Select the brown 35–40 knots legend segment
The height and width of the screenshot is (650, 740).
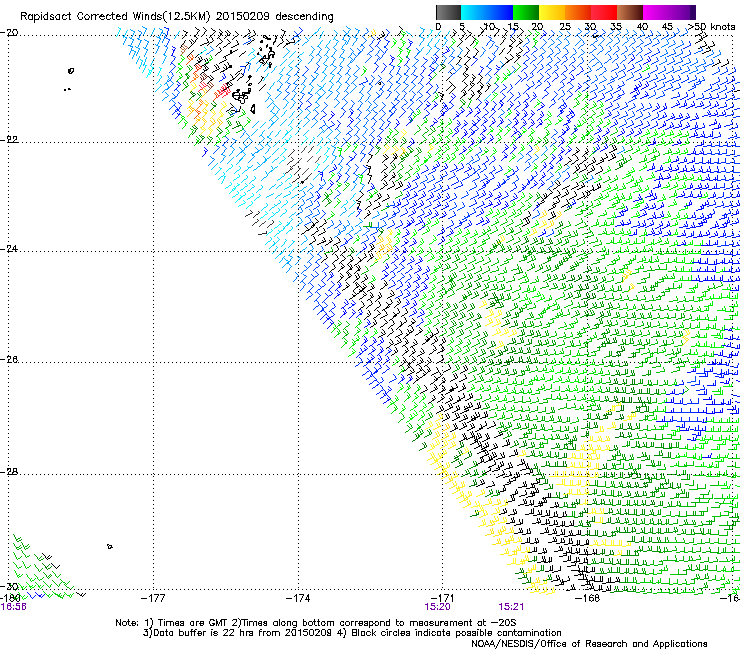(630, 12)
